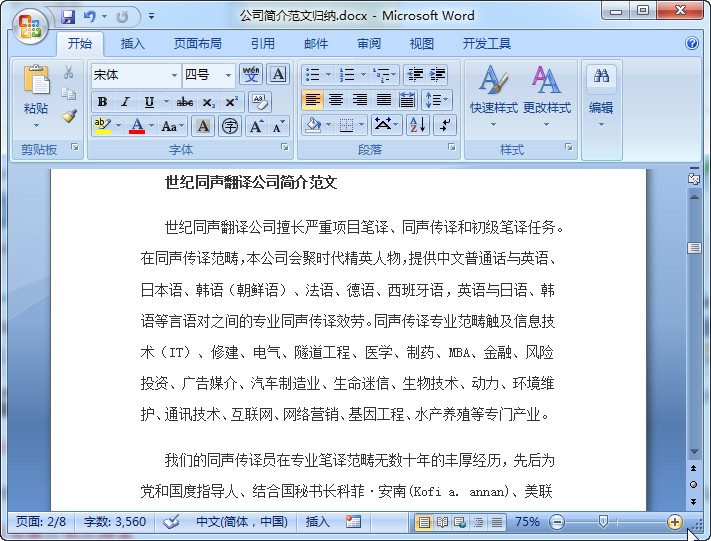The height and width of the screenshot is (541, 711).
Task: Insert Enclosed Character (字) icon
Action: click(230, 126)
